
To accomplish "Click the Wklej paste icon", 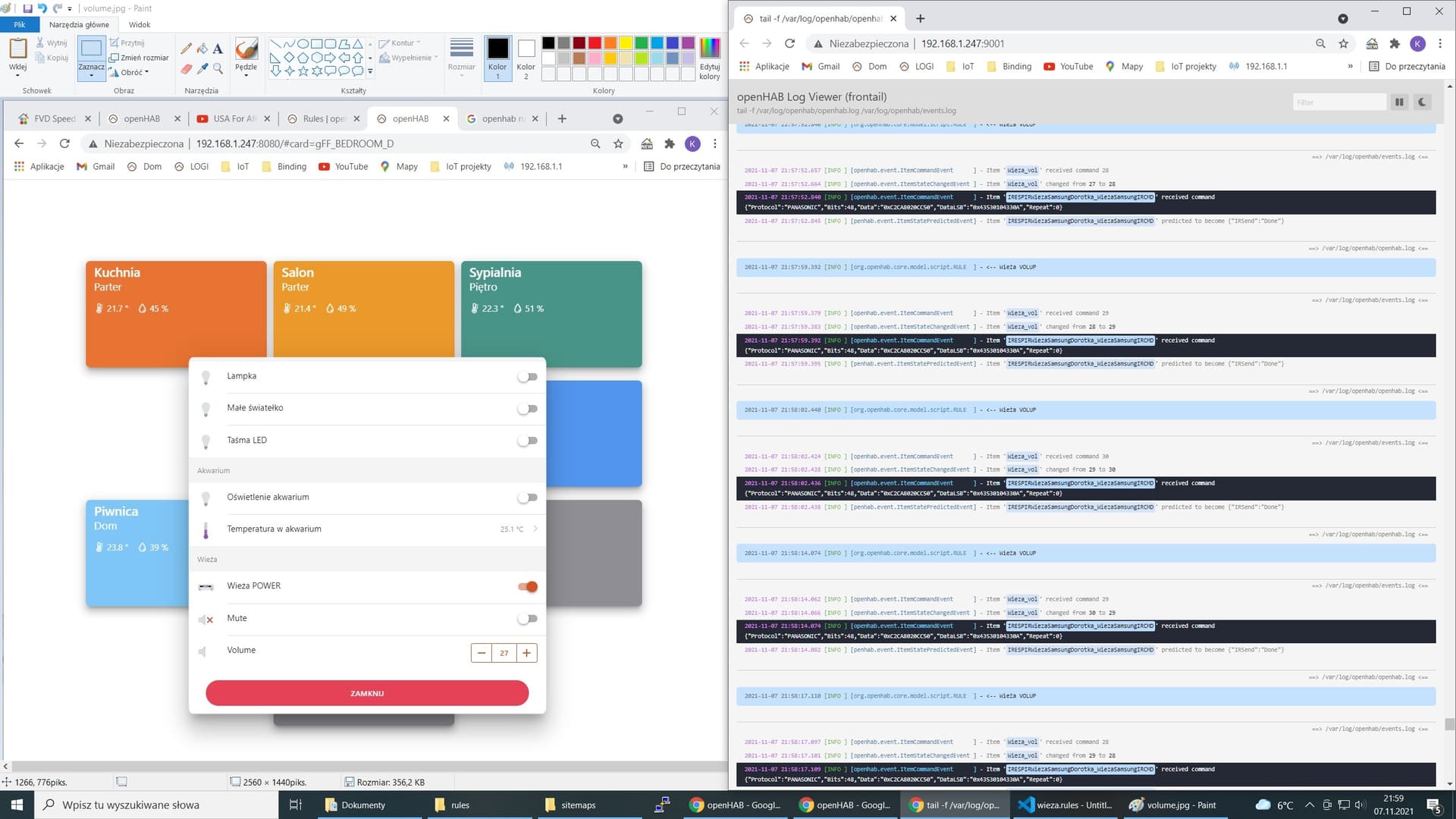I will [x=17, y=49].
